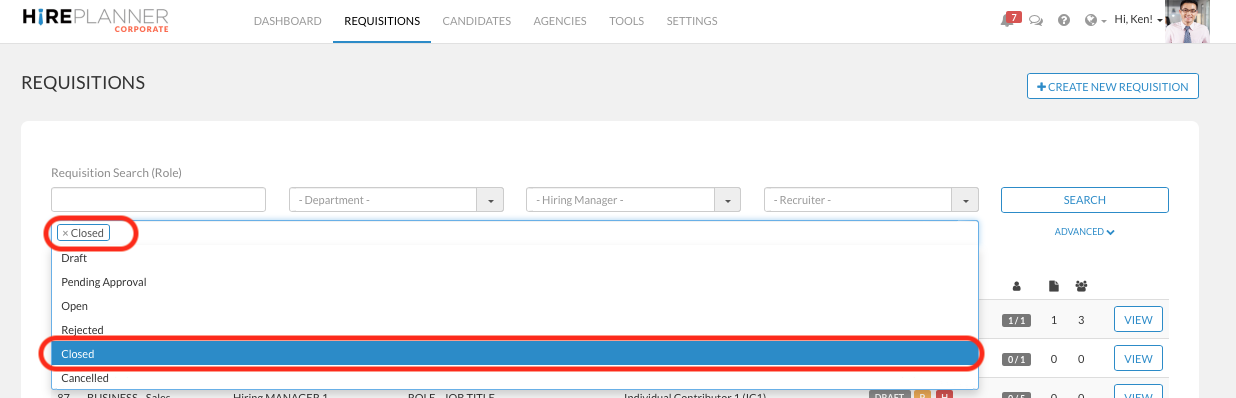The height and width of the screenshot is (398, 1236).
Task: Click the headcount person column icon
Action: [1017, 286]
